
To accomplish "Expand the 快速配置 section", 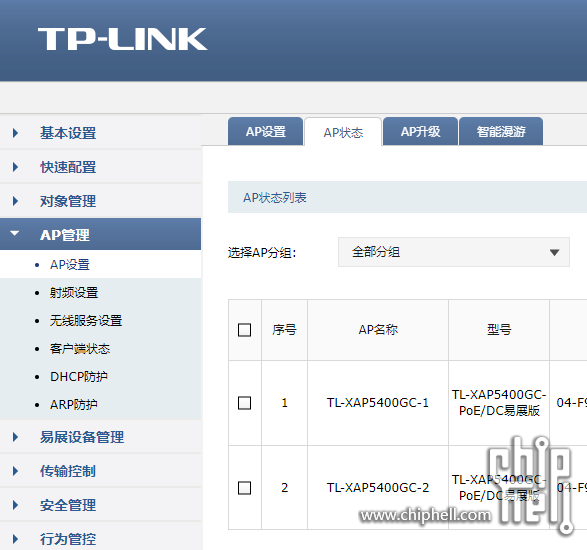I will [x=100, y=167].
